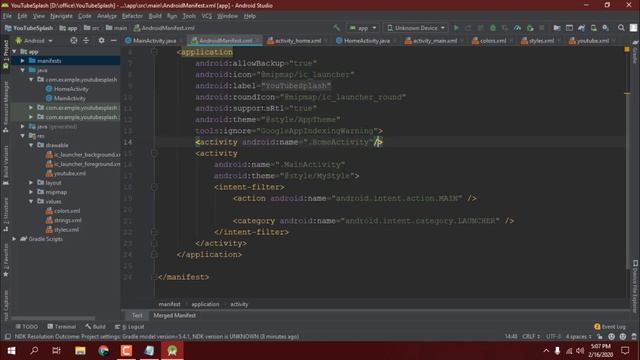
Task: Click the Camtasia taskbar icon
Action: [126, 351]
